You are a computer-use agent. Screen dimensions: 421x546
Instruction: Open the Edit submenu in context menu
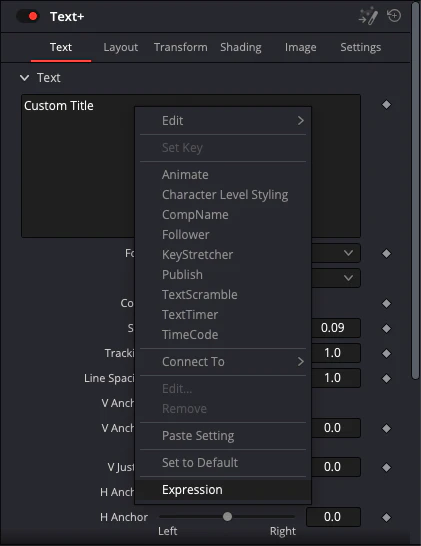(x=223, y=121)
